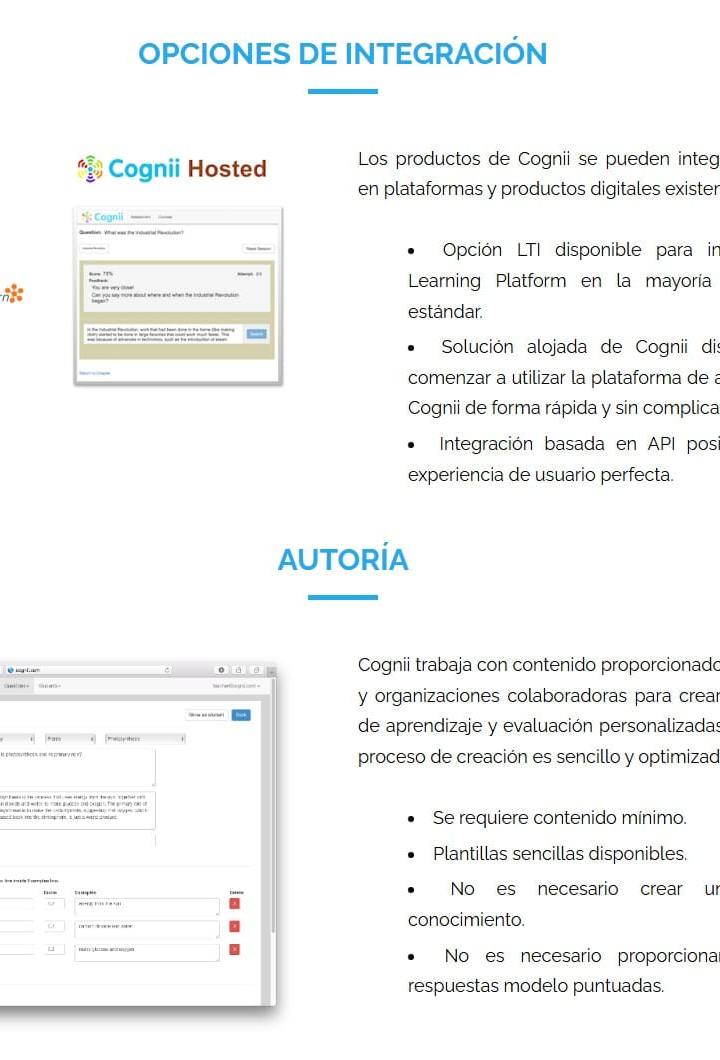Click the share icon in screenshot browser toolbar
The image size is (720, 1060).
pos(239,670)
